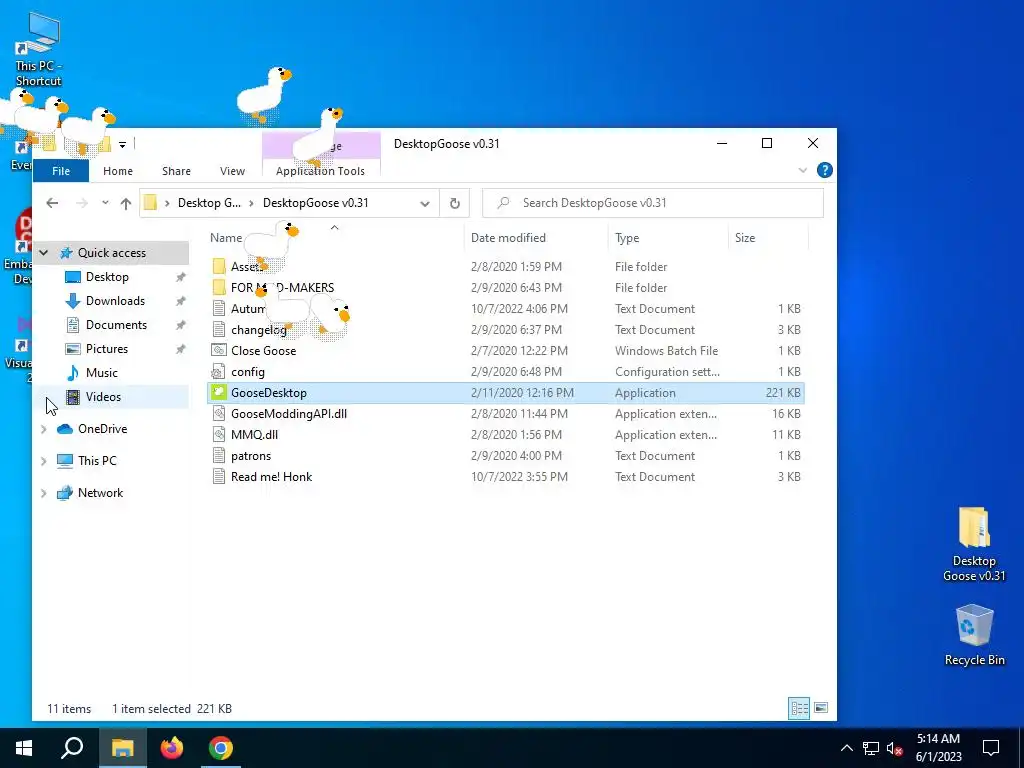The width and height of the screenshot is (1024, 768).
Task: Focus the Search DesktopGoose v0.31 field
Action: click(x=653, y=203)
